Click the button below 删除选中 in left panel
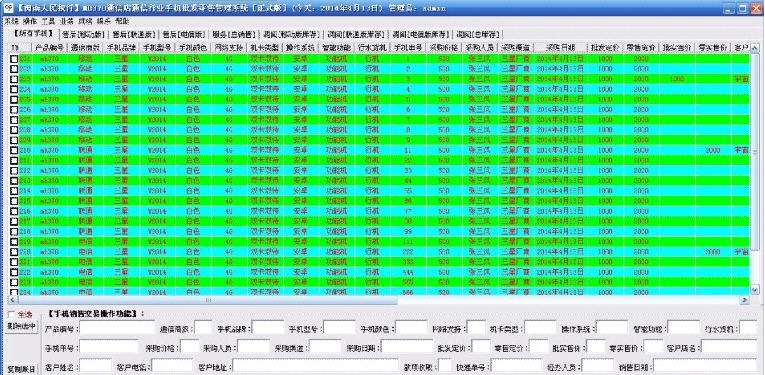 [21, 369]
